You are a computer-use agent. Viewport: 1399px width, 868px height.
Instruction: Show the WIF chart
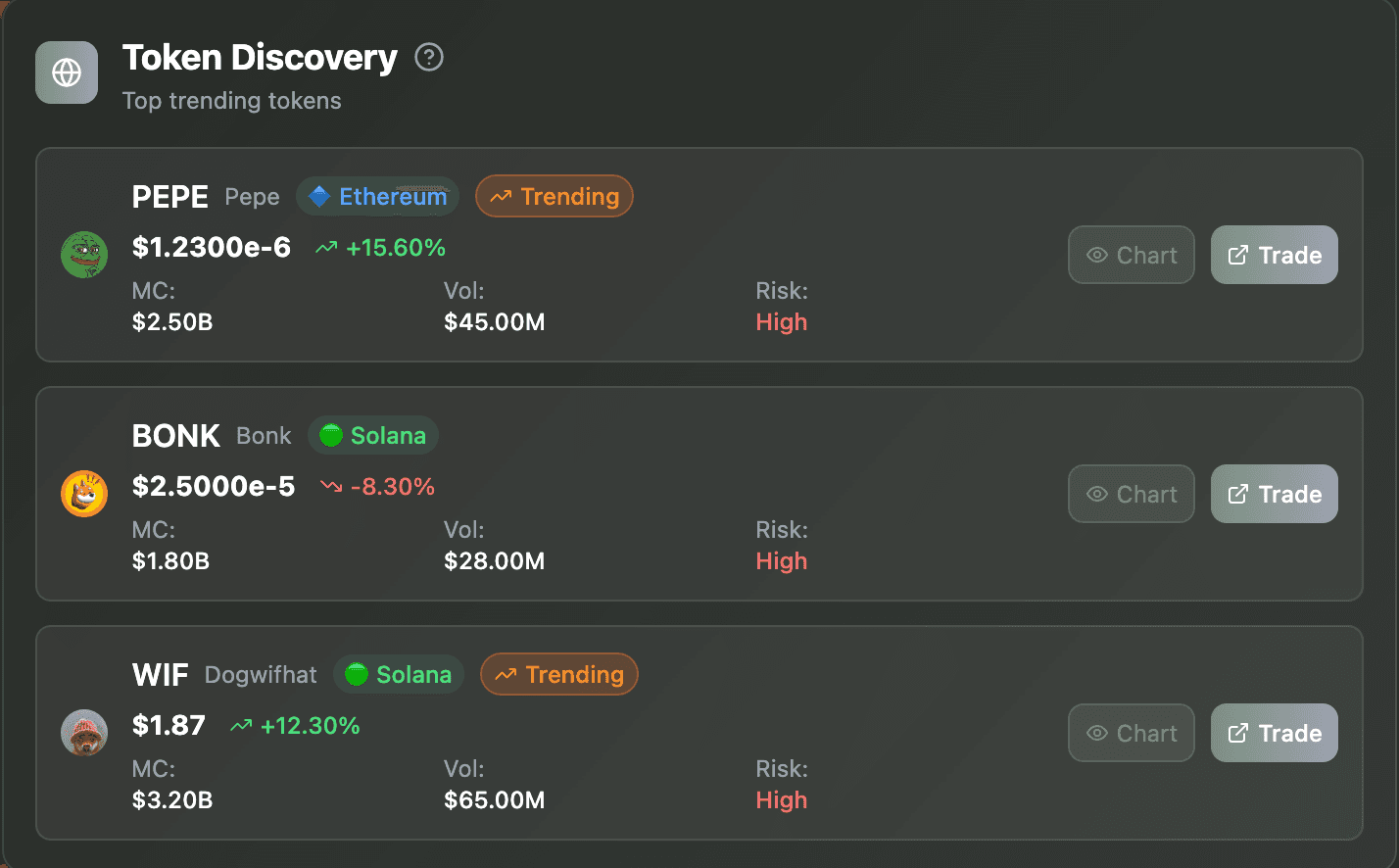1132,733
